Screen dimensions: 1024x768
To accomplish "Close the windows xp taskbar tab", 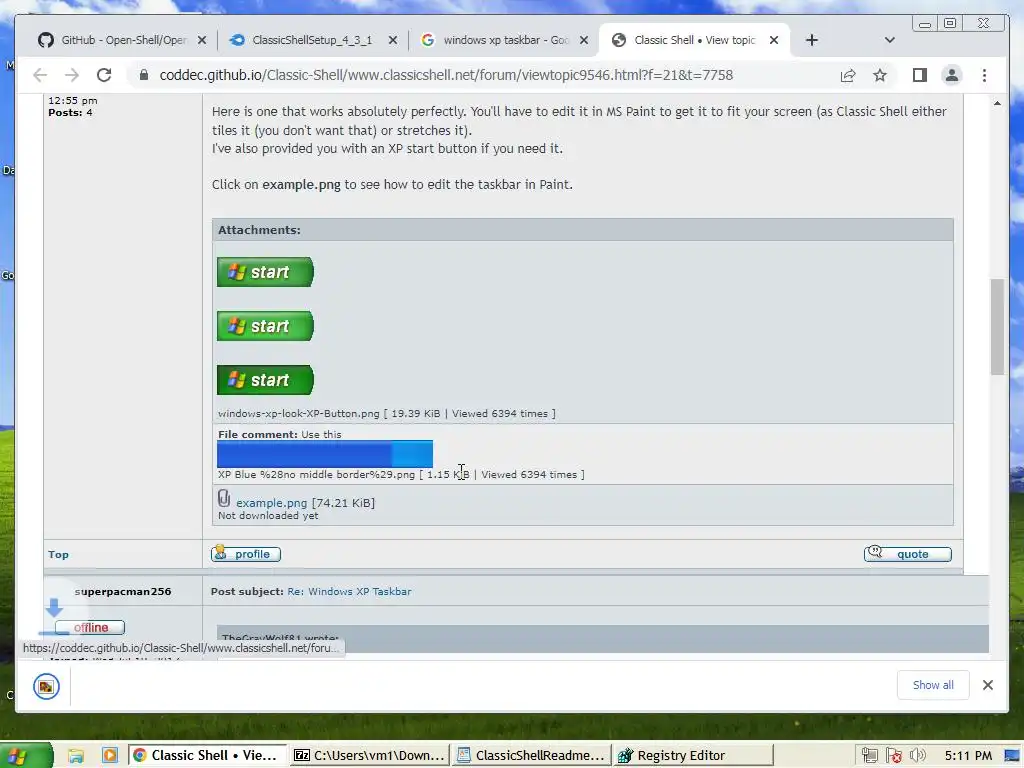I will (x=584, y=40).
